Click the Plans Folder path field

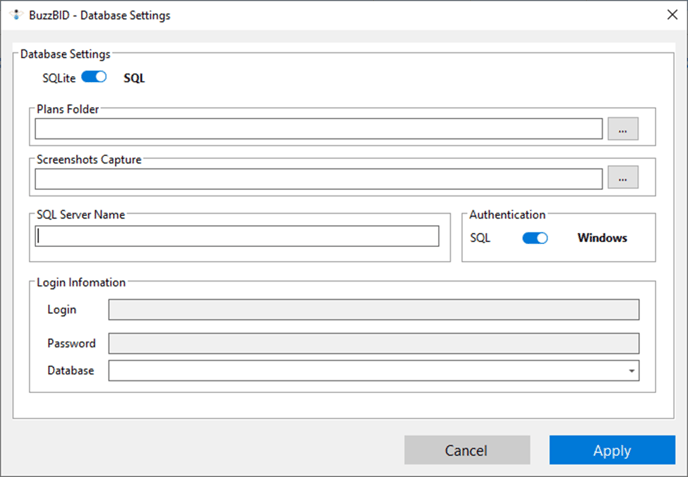(x=319, y=129)
